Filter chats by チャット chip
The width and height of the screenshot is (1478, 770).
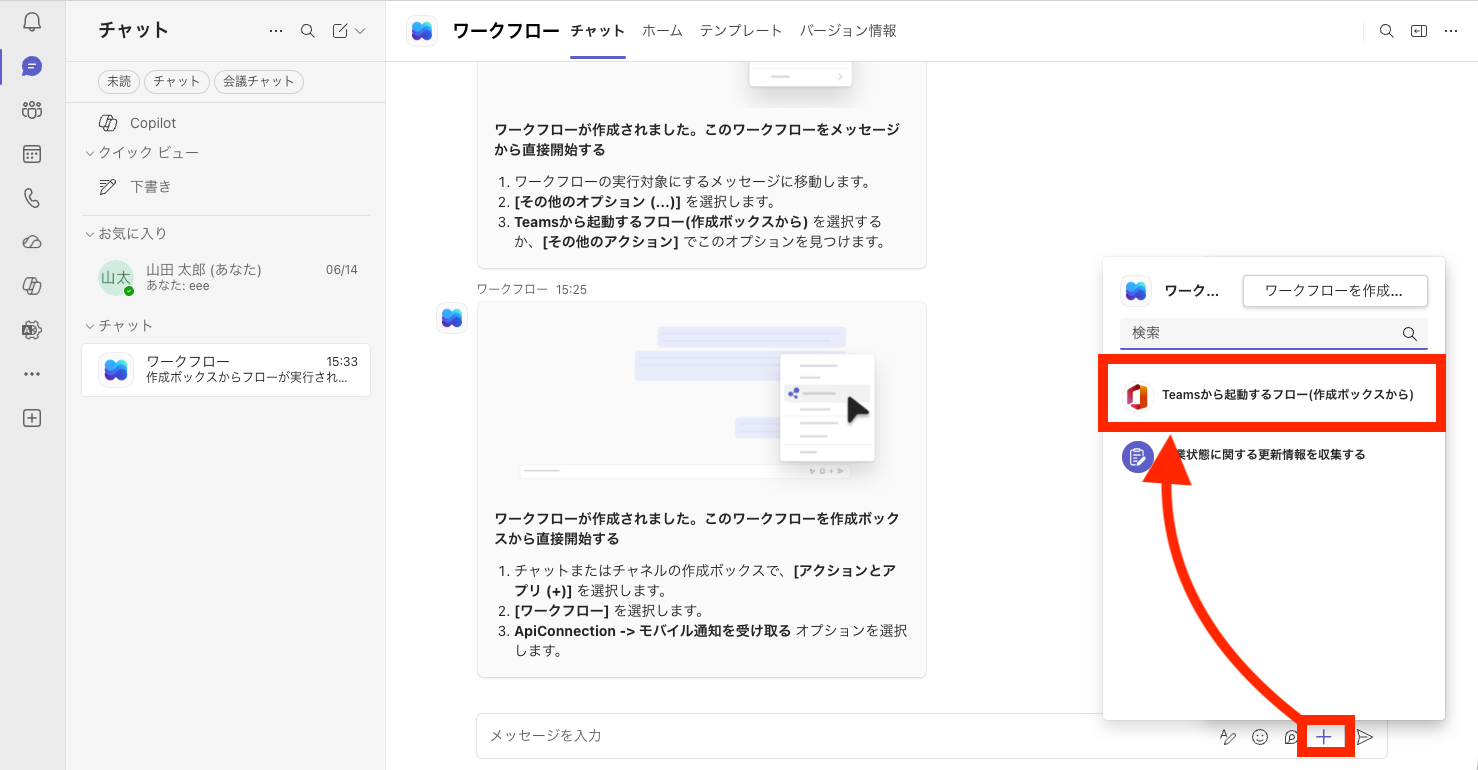point(177,82)
